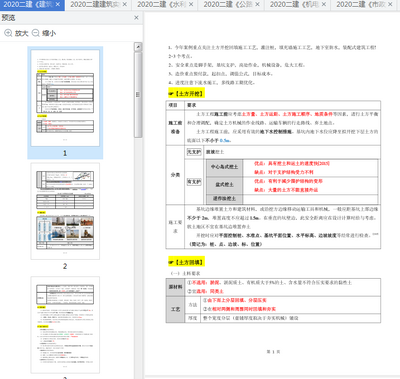Viewport: 400px width, 379px height.
Task: Click the preview scrollbar up arrow
Action: pyautogui.click(x=138, y=47)
